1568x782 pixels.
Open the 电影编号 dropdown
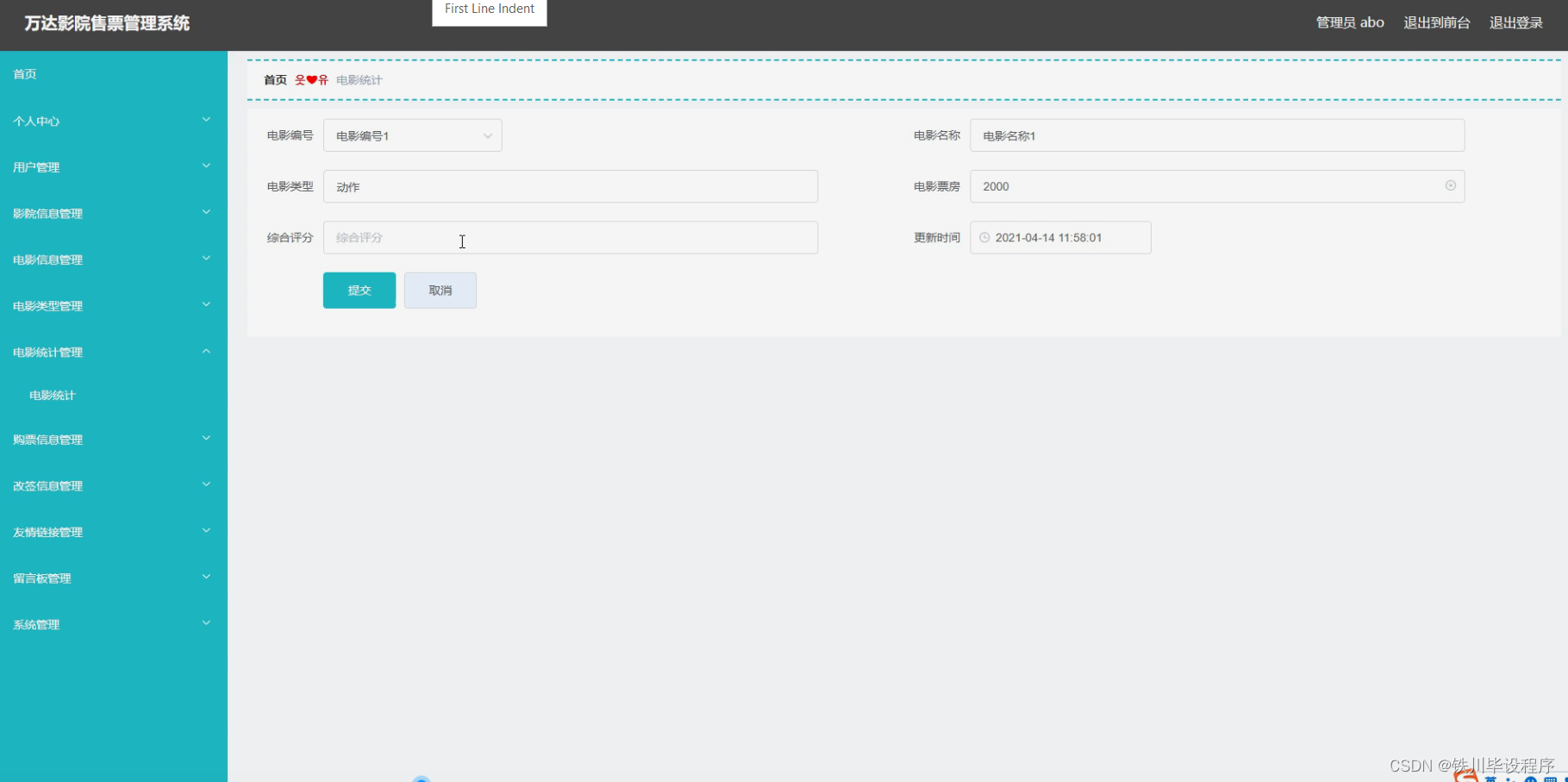[x=412, y=135]
